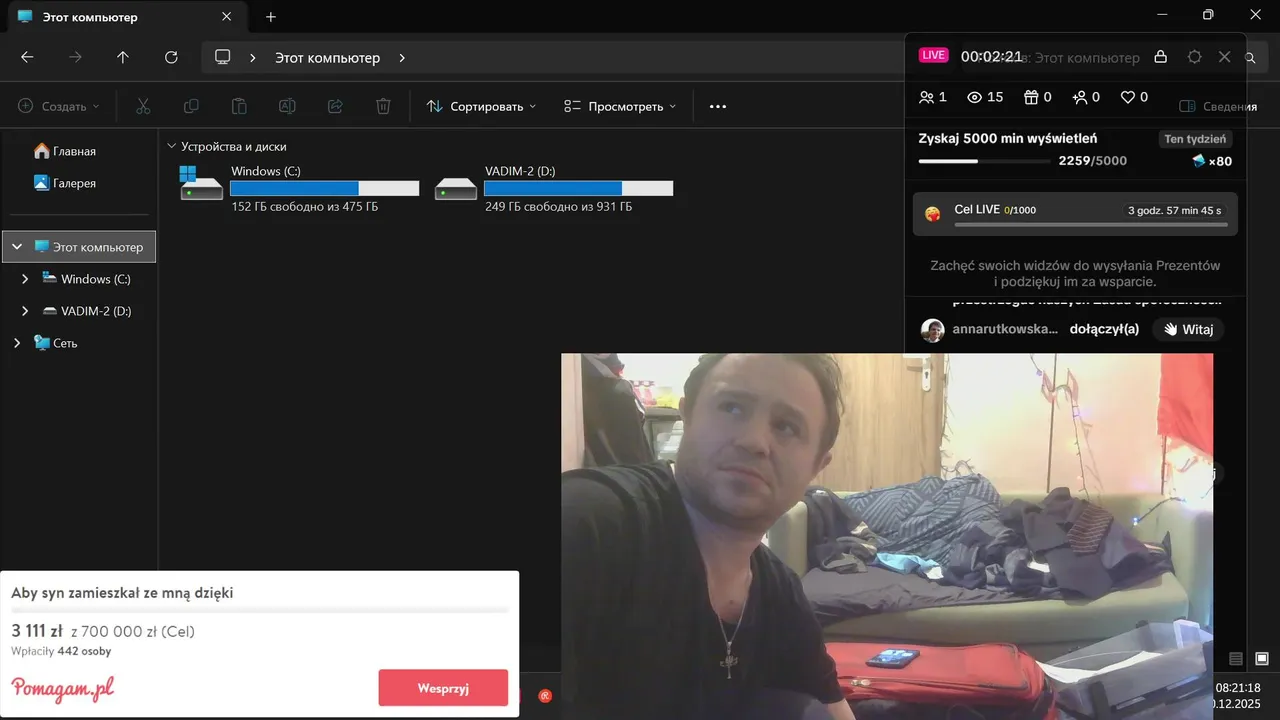Click the Delete trash icon
This screenshot has height=720, width=1280.
pyautogui.click(x=383, y=106)
